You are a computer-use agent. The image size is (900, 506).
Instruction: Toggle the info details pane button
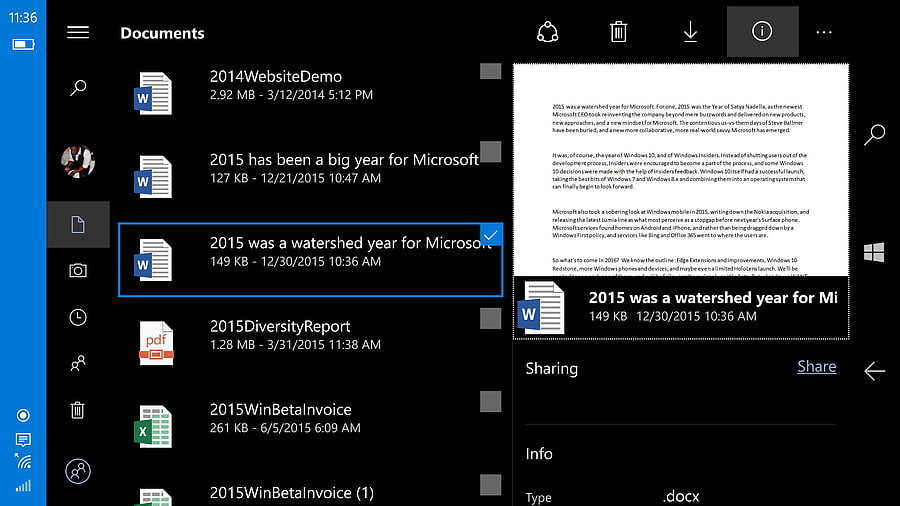point(762,32)
